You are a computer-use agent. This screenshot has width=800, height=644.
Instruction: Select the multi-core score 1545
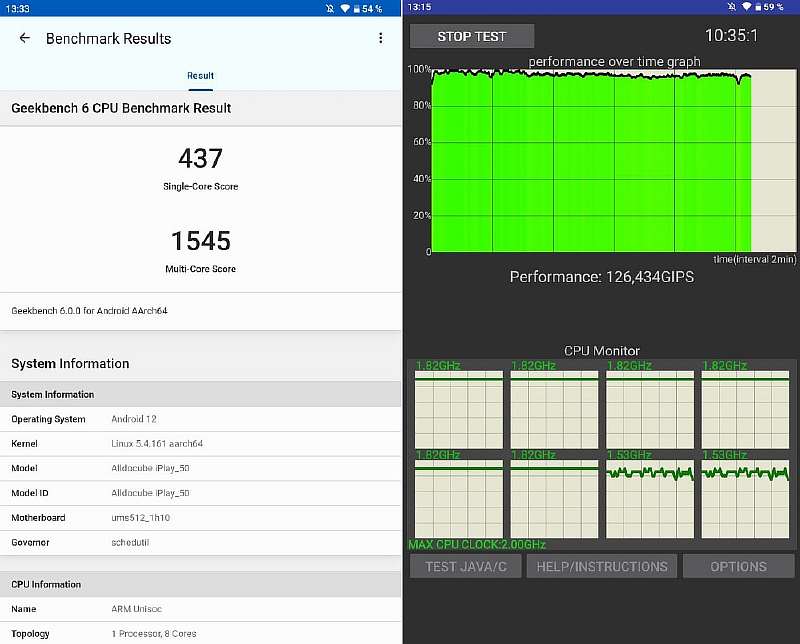200,241
